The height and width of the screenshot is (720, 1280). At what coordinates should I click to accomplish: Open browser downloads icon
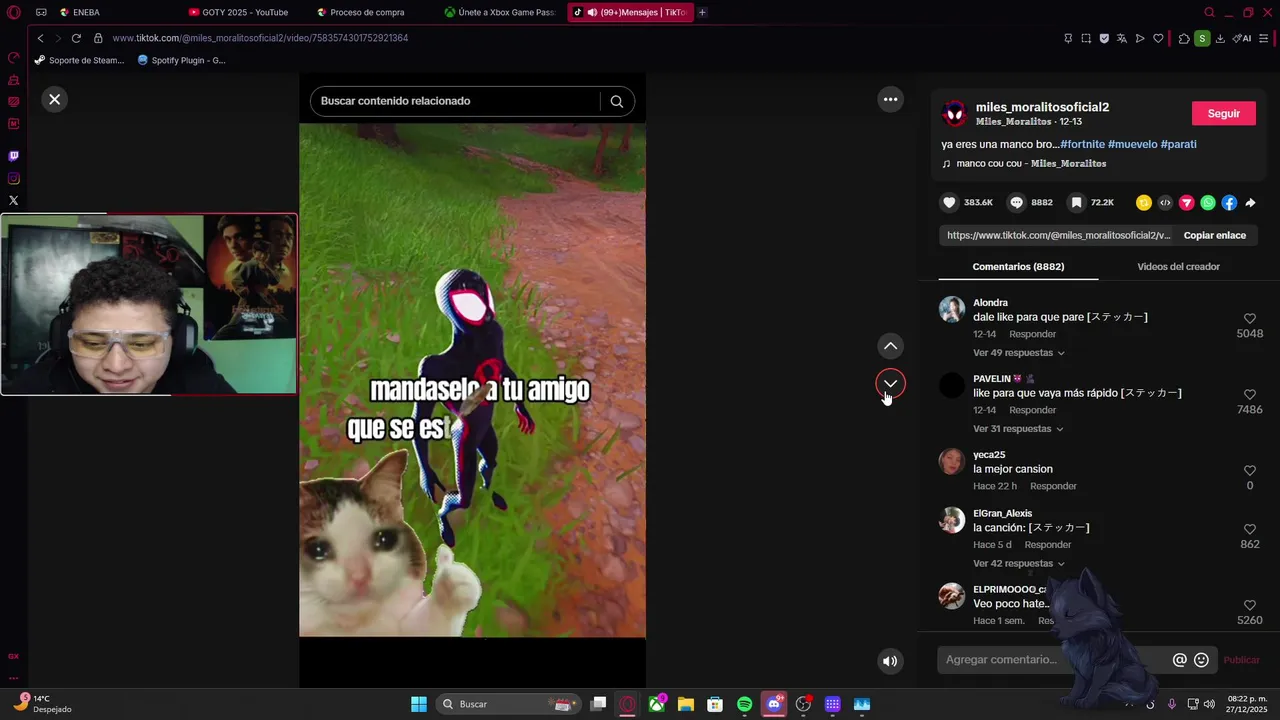(1220, 38)
